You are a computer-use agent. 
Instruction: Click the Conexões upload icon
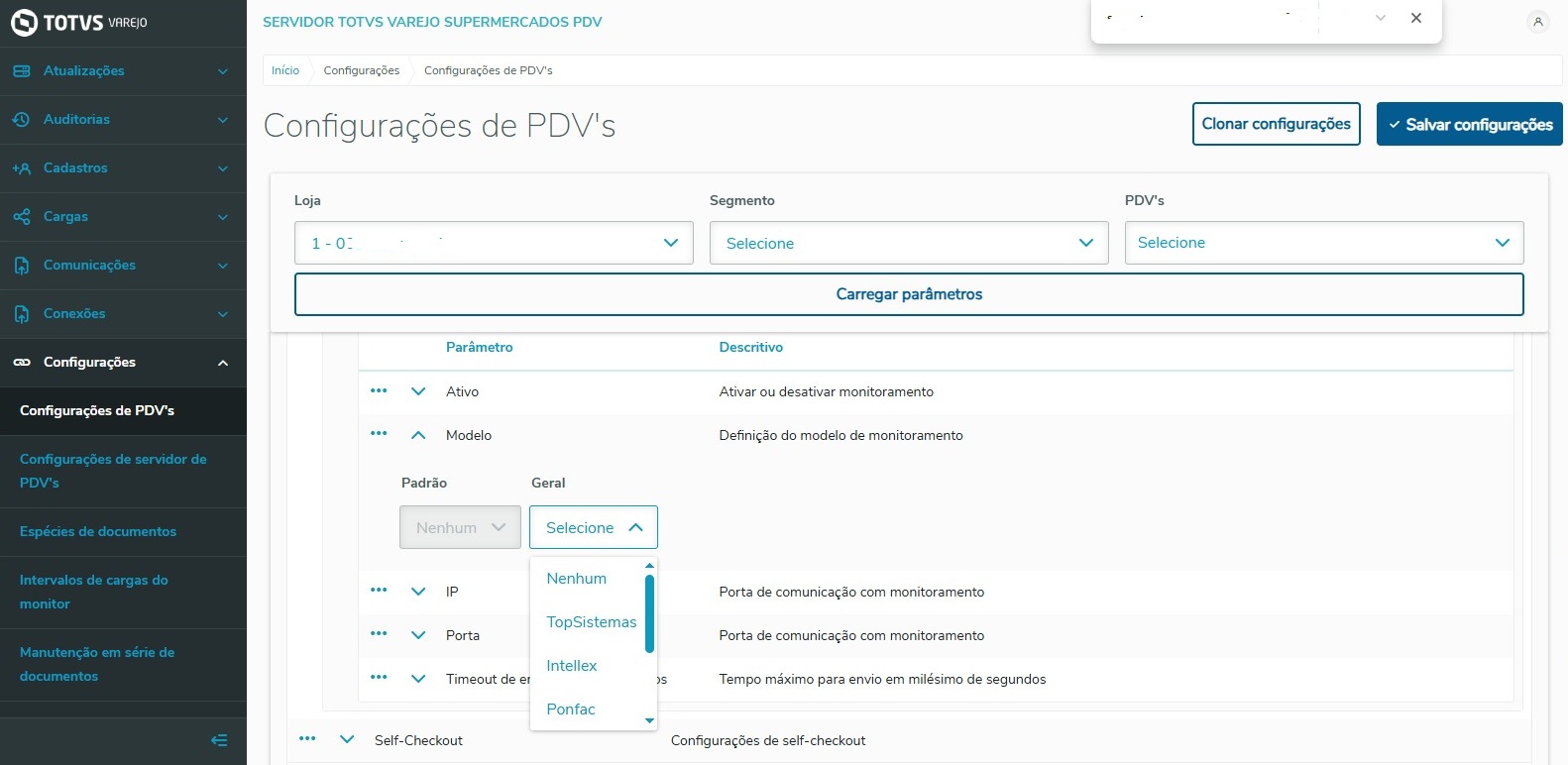pyautogui.click(x=22, y=314)
